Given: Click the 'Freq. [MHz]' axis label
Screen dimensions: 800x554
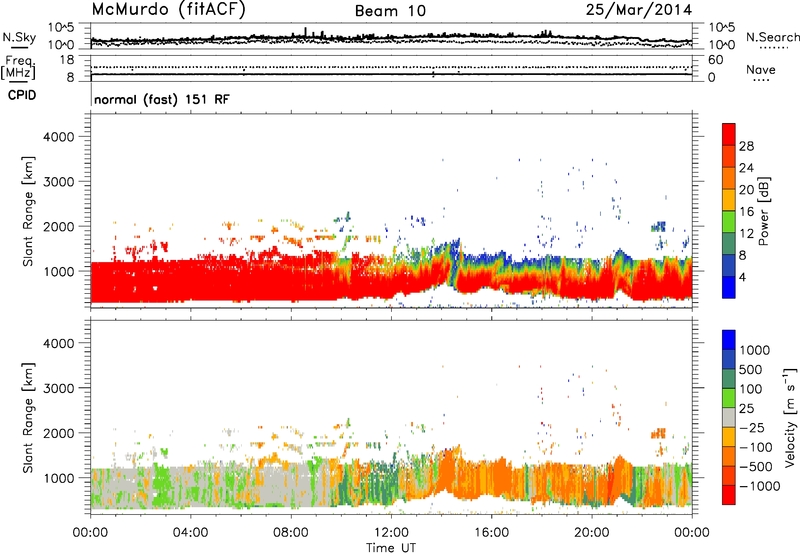Looking at the screenshot, I should coord(18,67).
